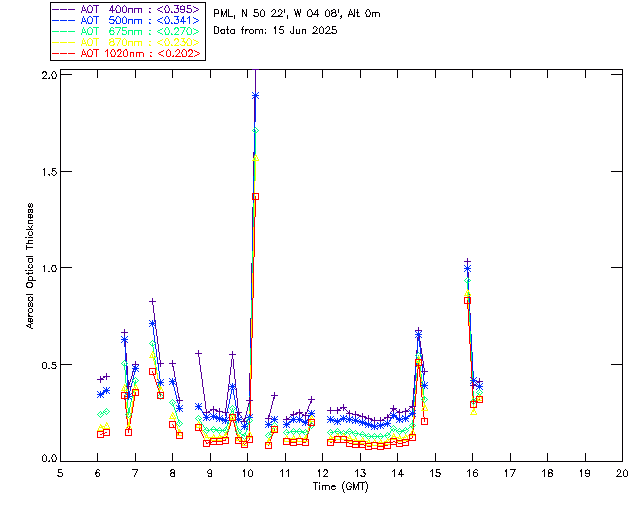
Task: Click the 2.0 label on y-axis
Action: [x=49, y=75]
